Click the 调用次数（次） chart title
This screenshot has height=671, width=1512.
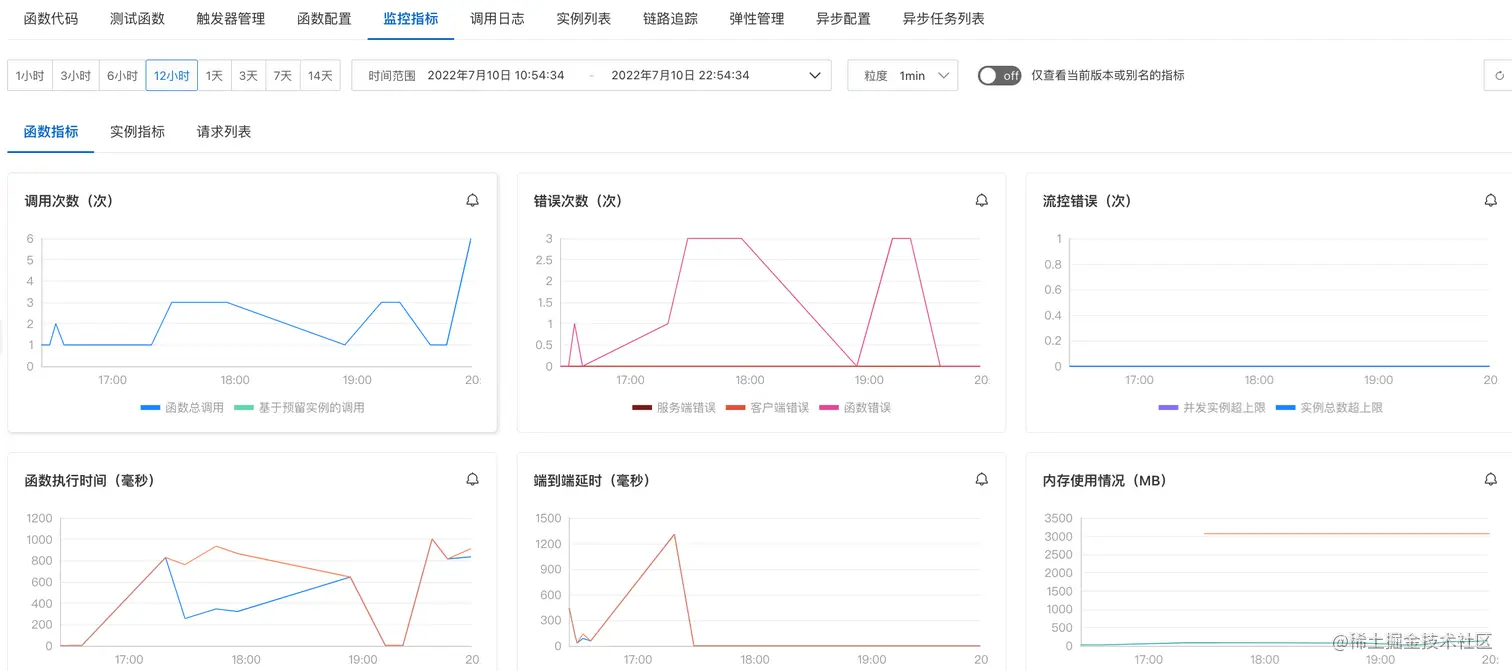pyautogui.click(x=69, y=201)
